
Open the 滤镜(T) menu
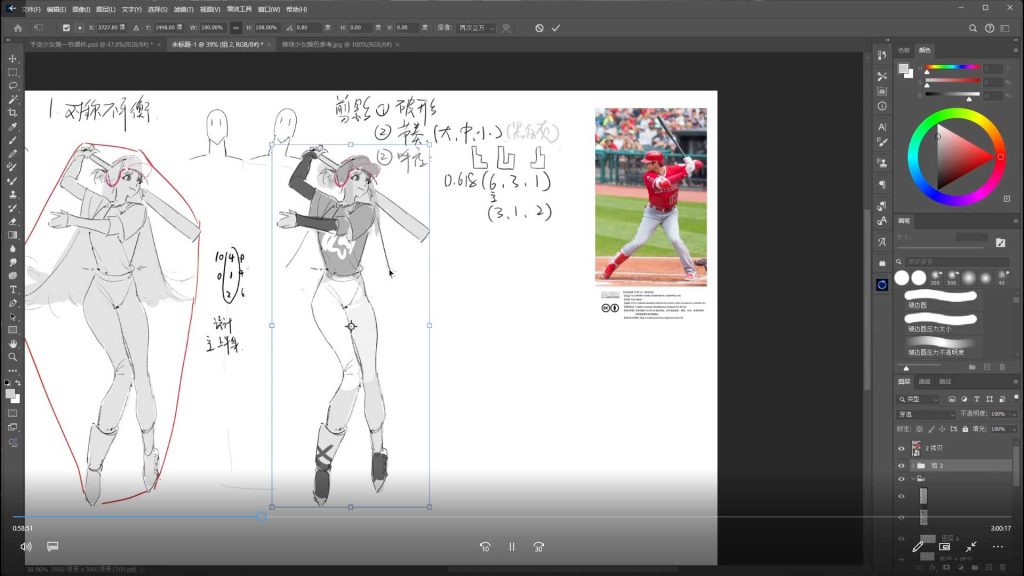(x=184, y=9)
